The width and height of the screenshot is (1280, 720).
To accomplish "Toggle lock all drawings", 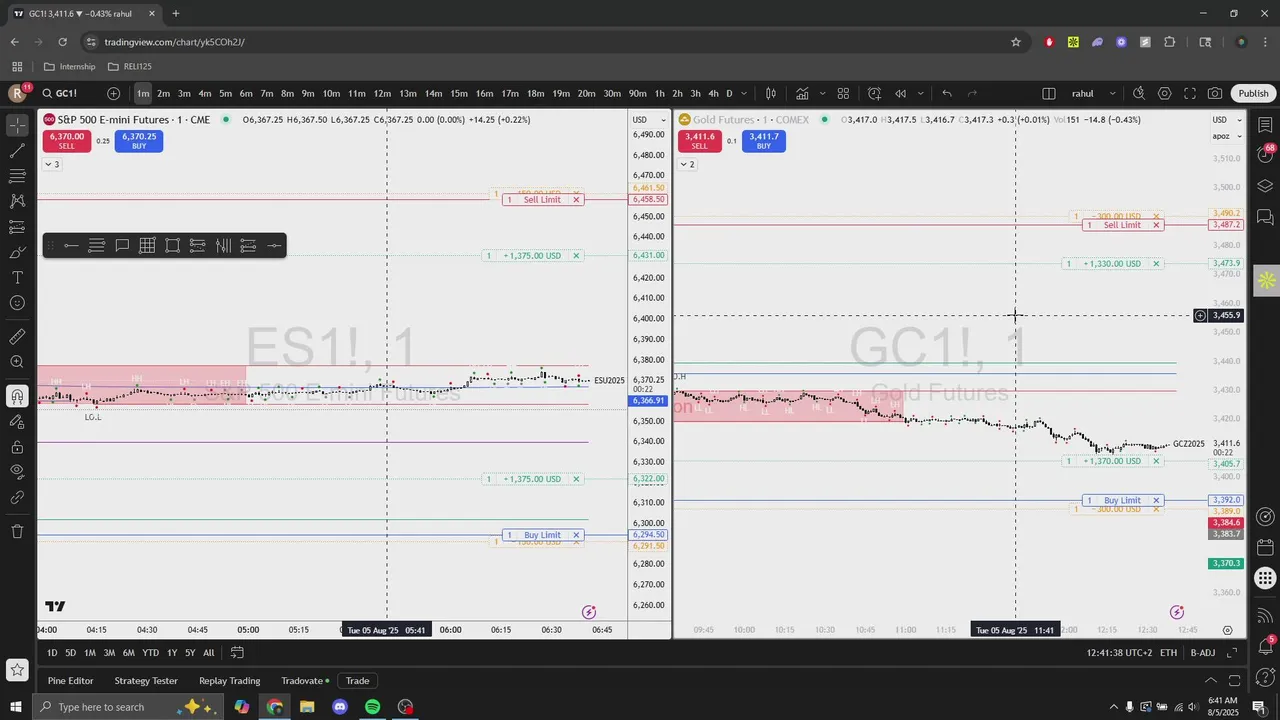I will click(17, 446).
